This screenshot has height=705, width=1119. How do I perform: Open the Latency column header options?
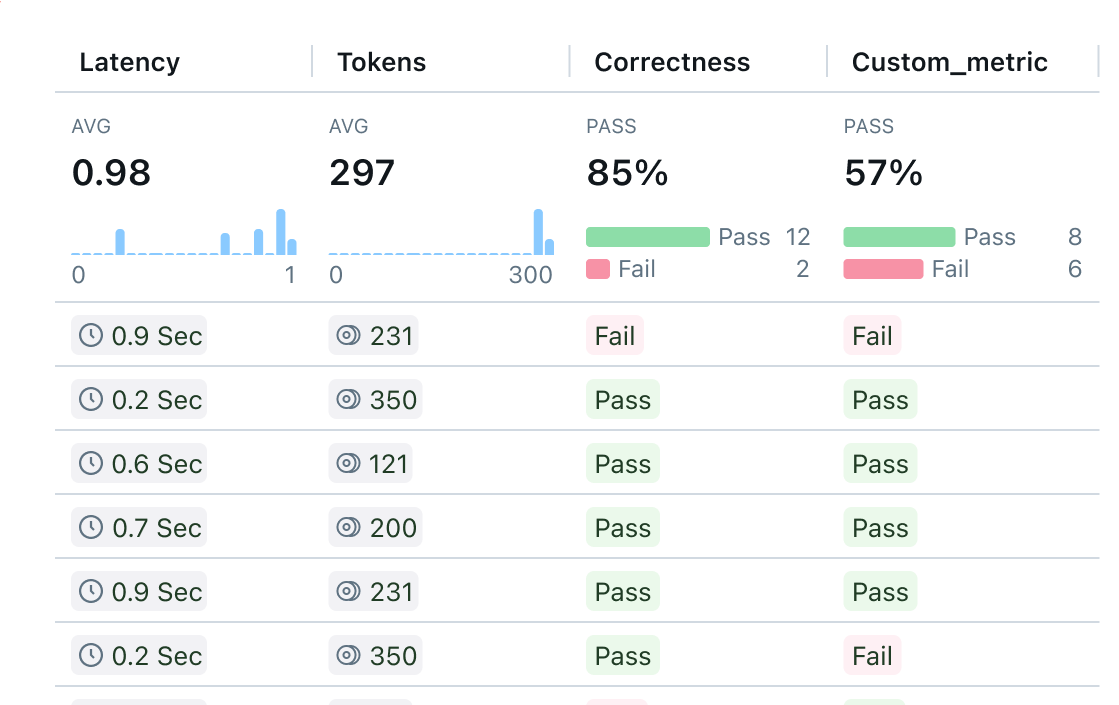click(129, 62)
